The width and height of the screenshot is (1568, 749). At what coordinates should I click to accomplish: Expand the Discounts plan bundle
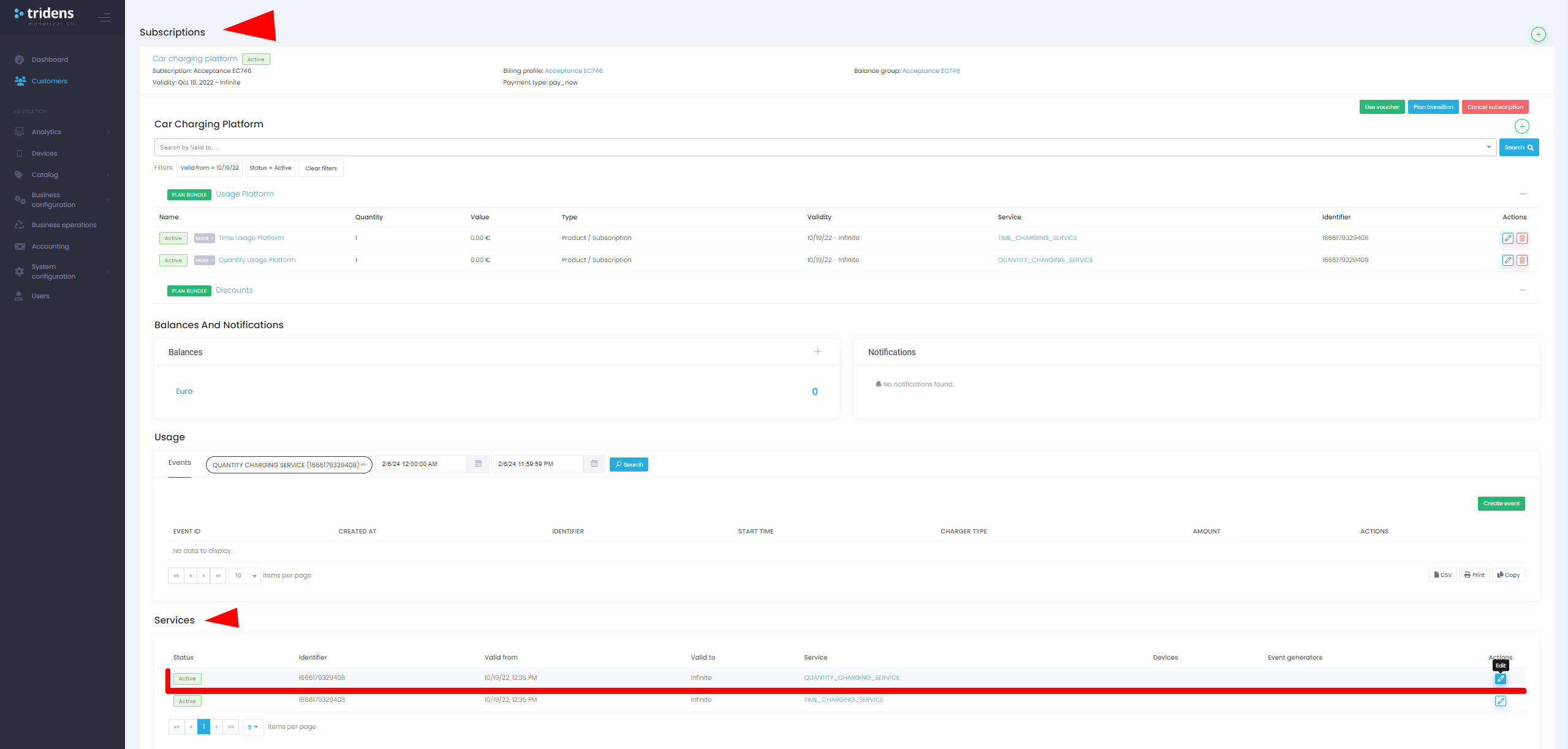pyautogui.click(x=1522, y=290)
